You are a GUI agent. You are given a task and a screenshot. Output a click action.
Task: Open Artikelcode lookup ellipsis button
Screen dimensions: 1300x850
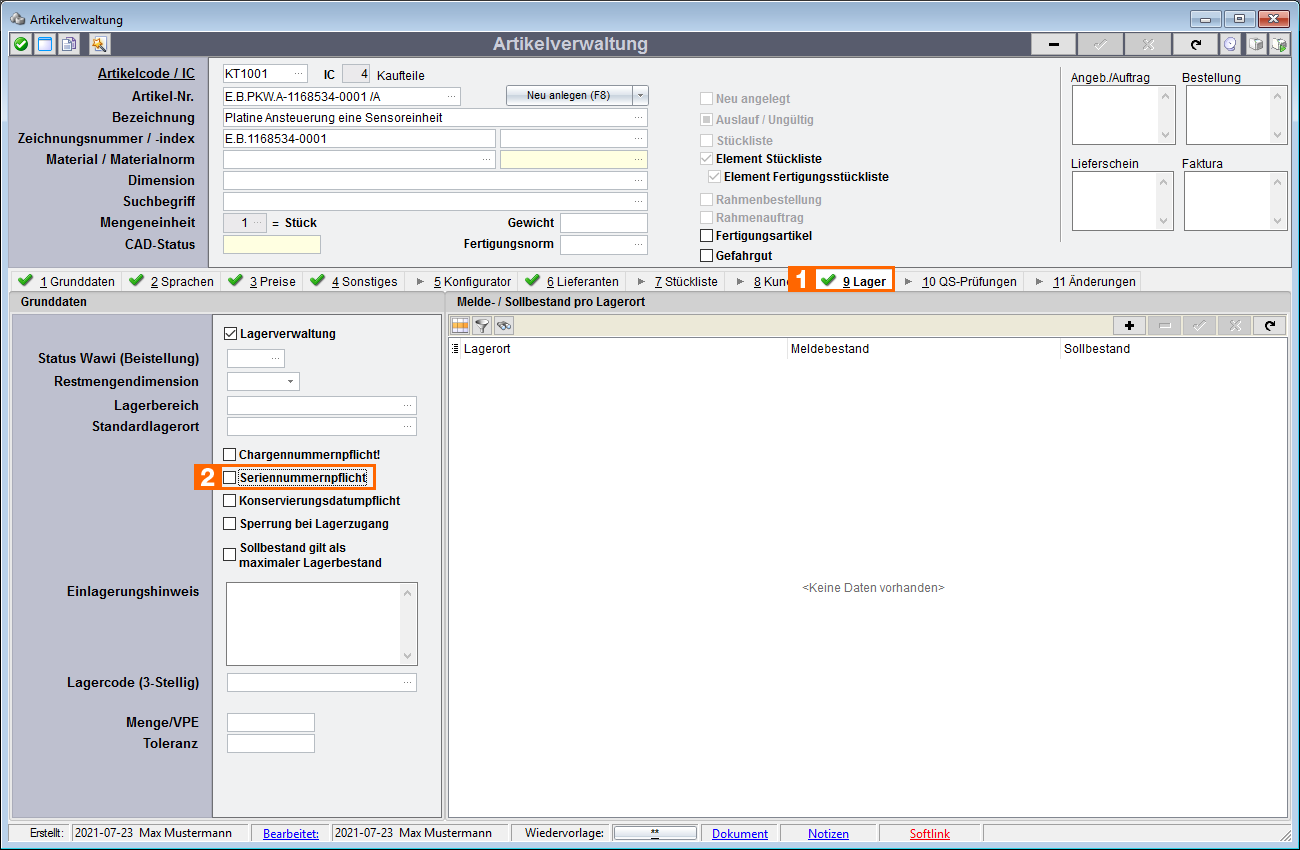[x=298, y=74]
